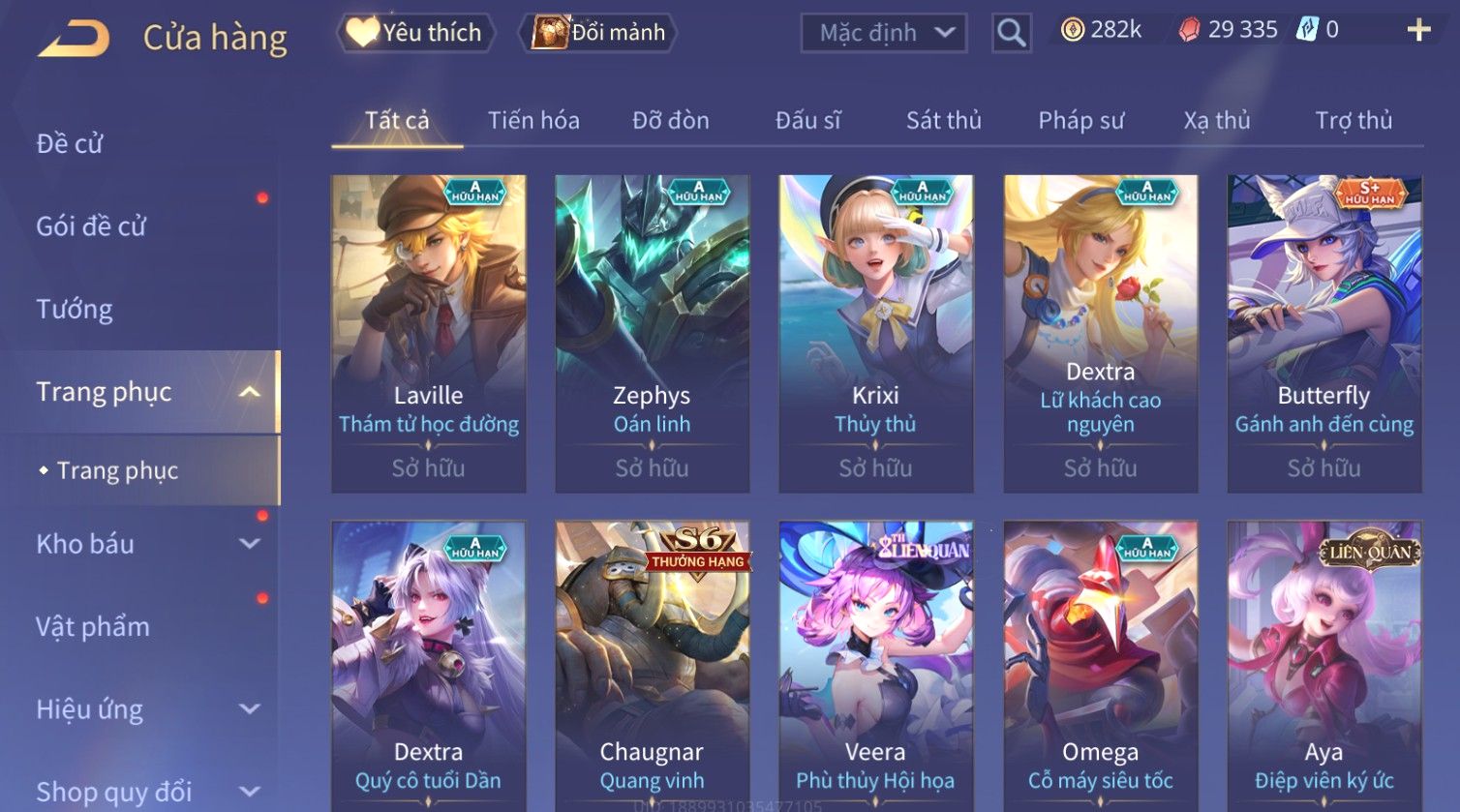Open the Đổi mảnh chest icon
This screenshot has width=1460, height=812.
click(x=549, y=32)
